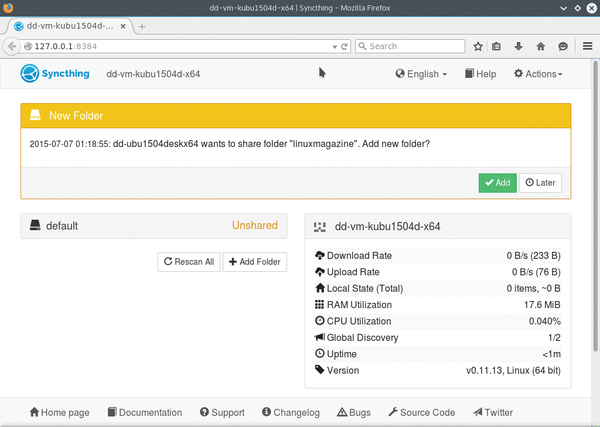This screenshot has height=427, width=600.
Task: Click the Firefox back arrow button
Action: coord(12,46)
